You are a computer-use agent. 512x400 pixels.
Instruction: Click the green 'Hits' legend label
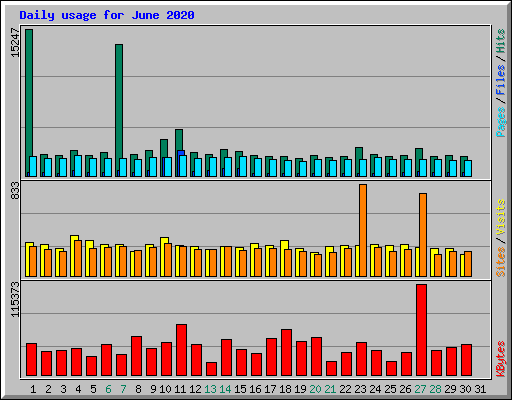tap(501, 41)
